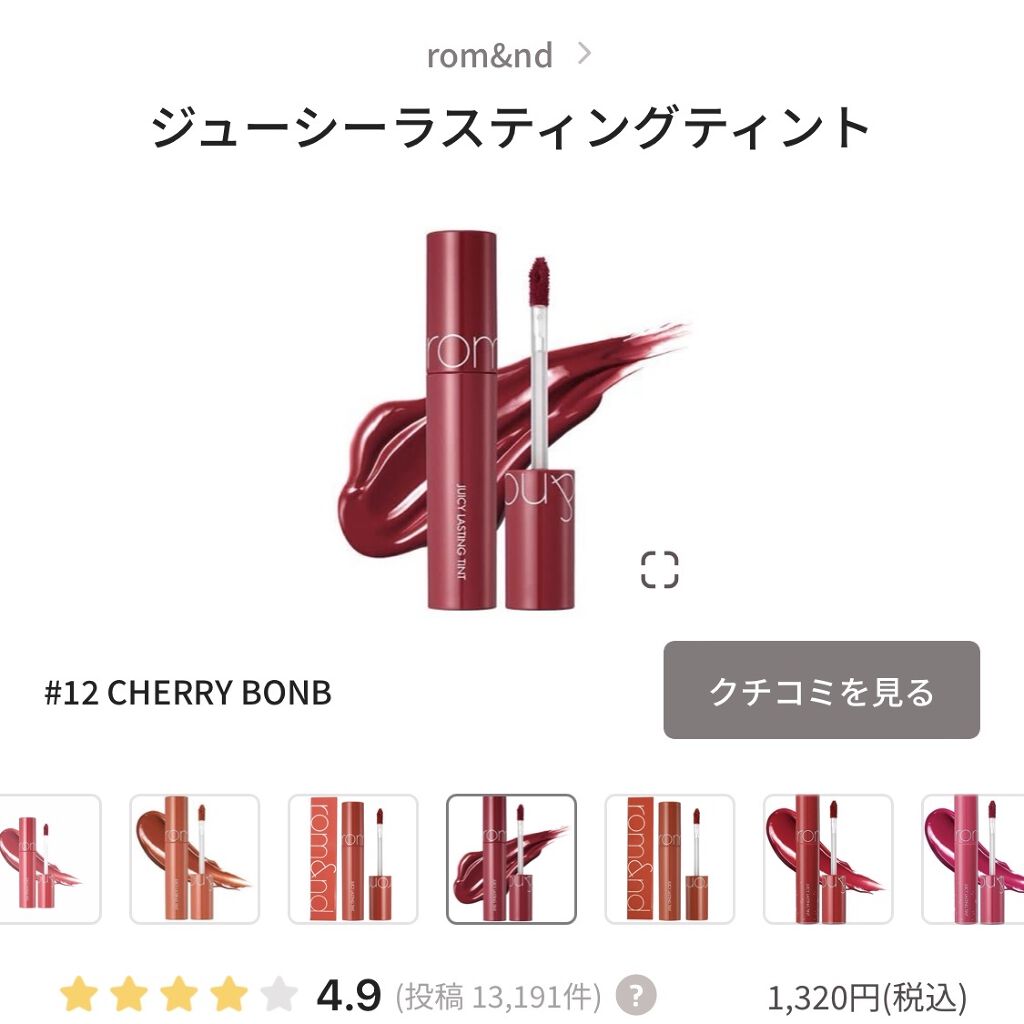Select the magenta pink tint thumbnail

(x=972, y=859)
